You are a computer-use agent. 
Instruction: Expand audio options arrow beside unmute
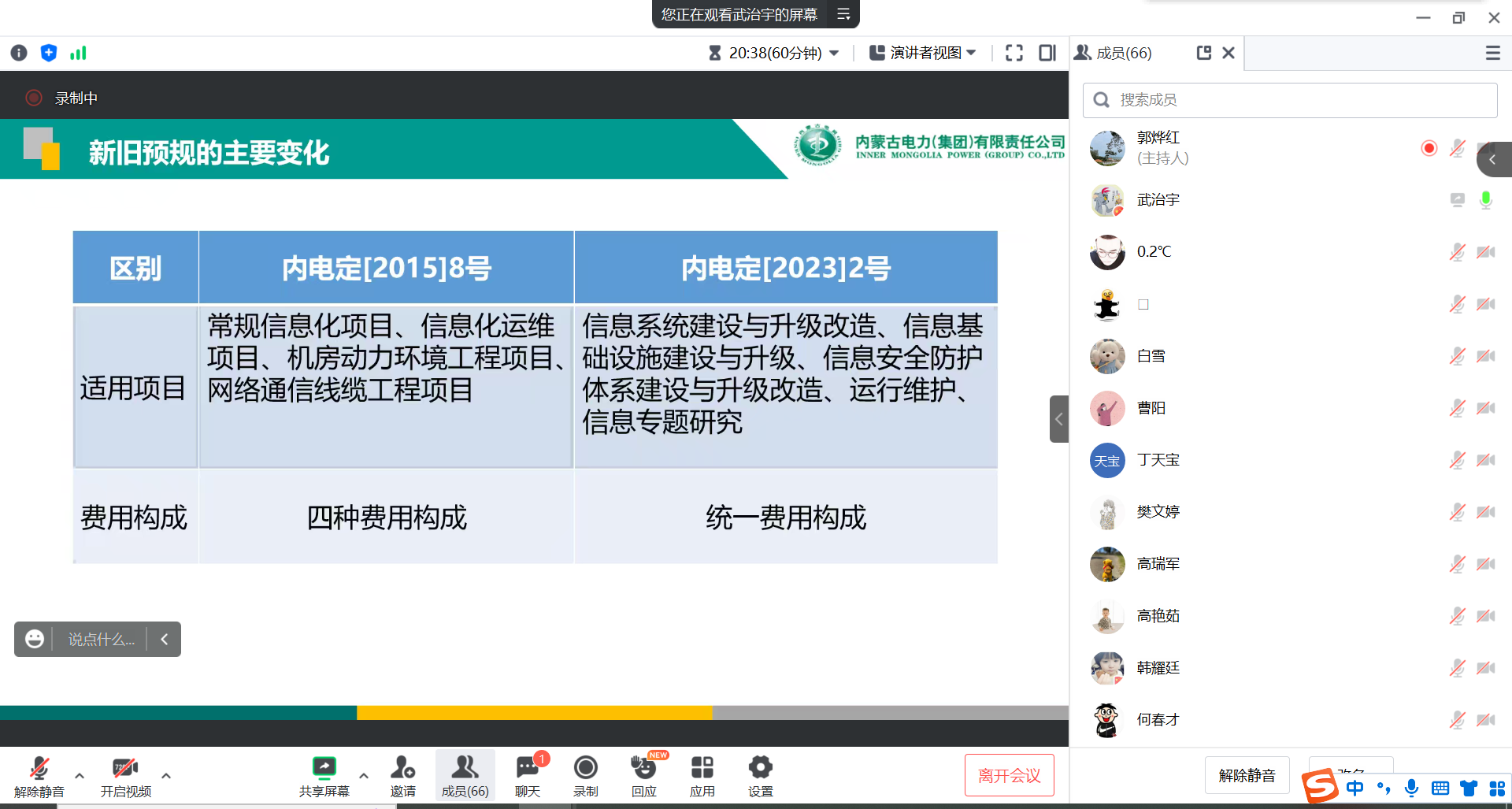80,776
